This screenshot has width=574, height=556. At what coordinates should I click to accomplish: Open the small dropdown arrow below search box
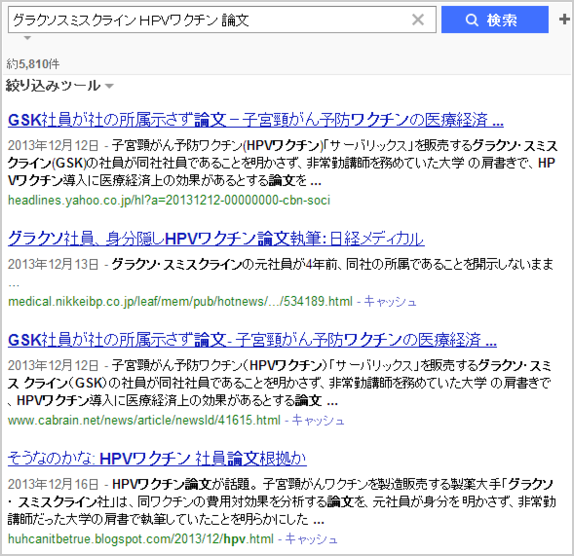(x=27, y=38)
